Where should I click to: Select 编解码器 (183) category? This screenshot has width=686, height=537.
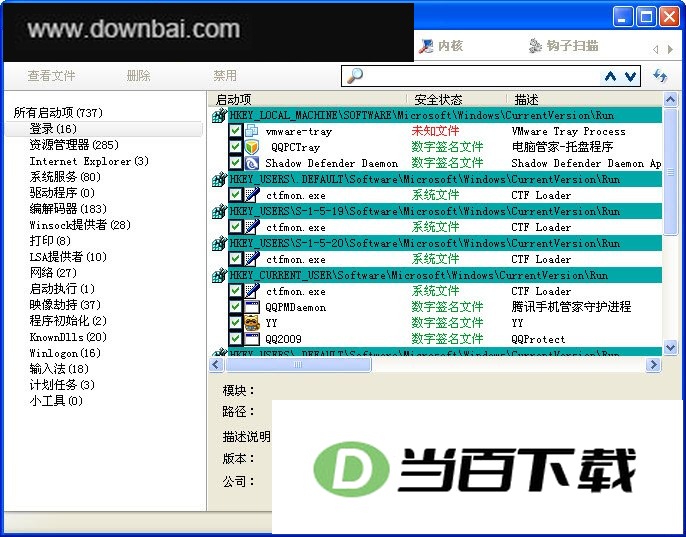pyautogui.click(x=68, y=209)
